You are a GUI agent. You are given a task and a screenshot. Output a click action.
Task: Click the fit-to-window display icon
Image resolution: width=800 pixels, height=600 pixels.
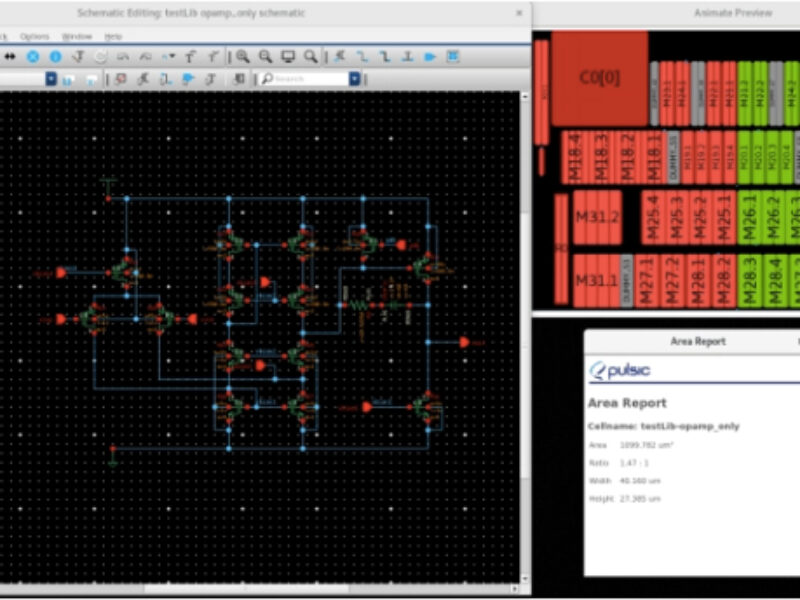click(286, 55)
